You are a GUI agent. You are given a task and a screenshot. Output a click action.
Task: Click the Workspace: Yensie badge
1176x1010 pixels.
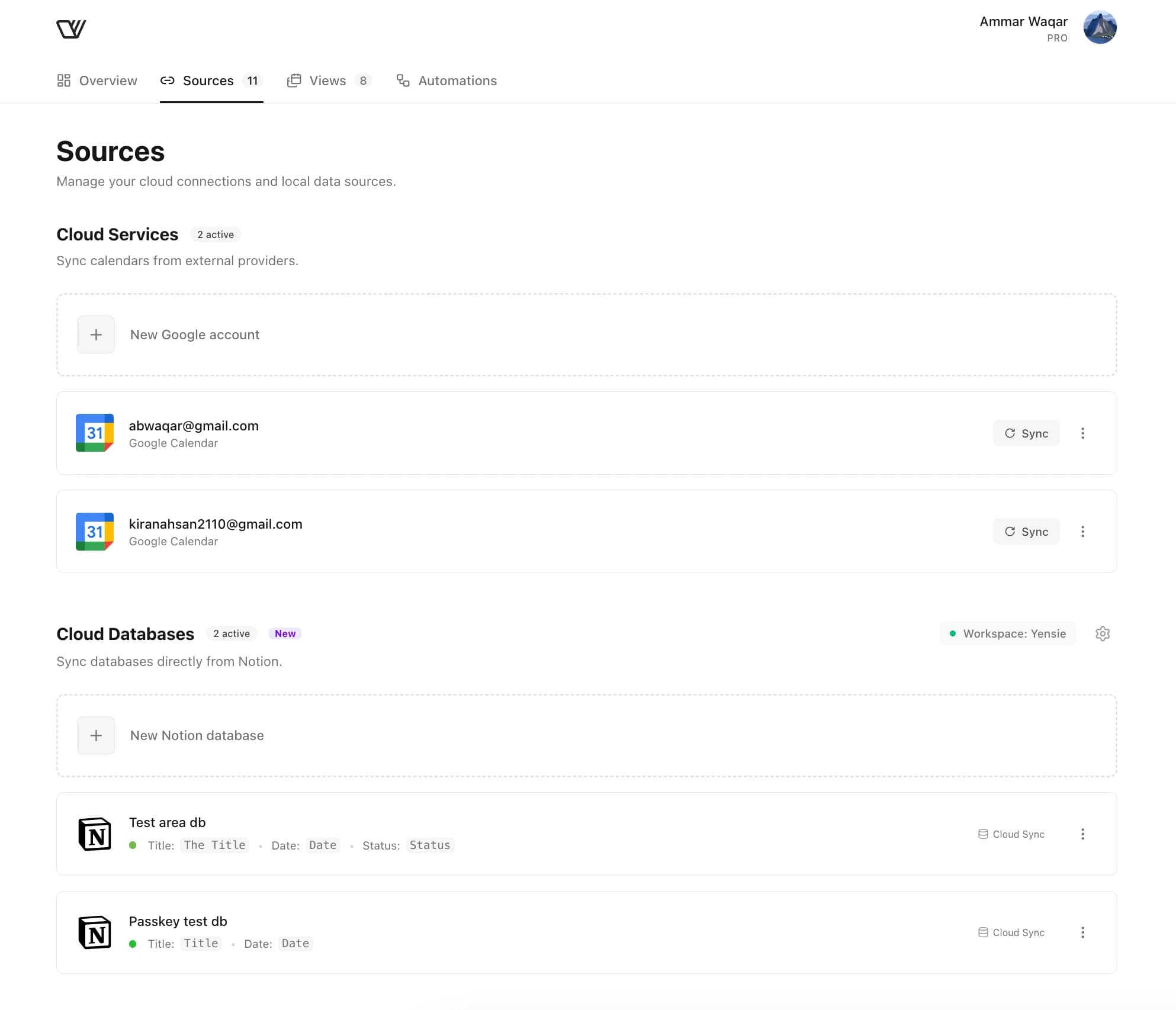1008,633
